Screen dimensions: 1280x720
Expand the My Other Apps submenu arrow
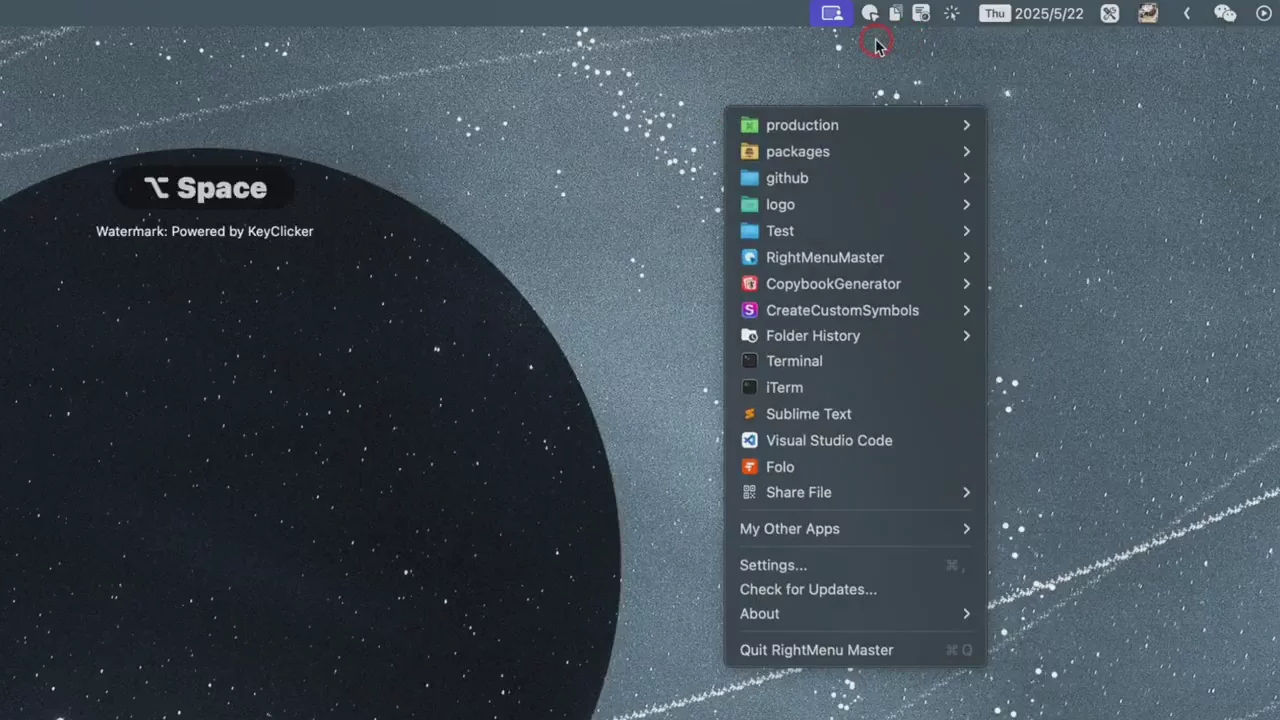(966, 529)
